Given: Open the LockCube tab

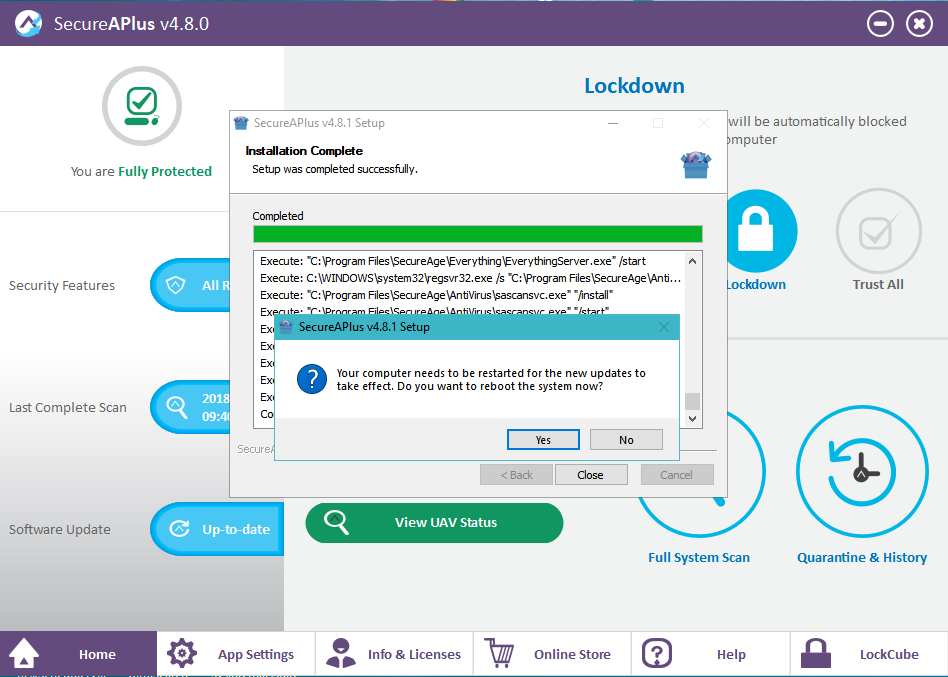Looking at the screenshot, I should [x=869, y=654].
